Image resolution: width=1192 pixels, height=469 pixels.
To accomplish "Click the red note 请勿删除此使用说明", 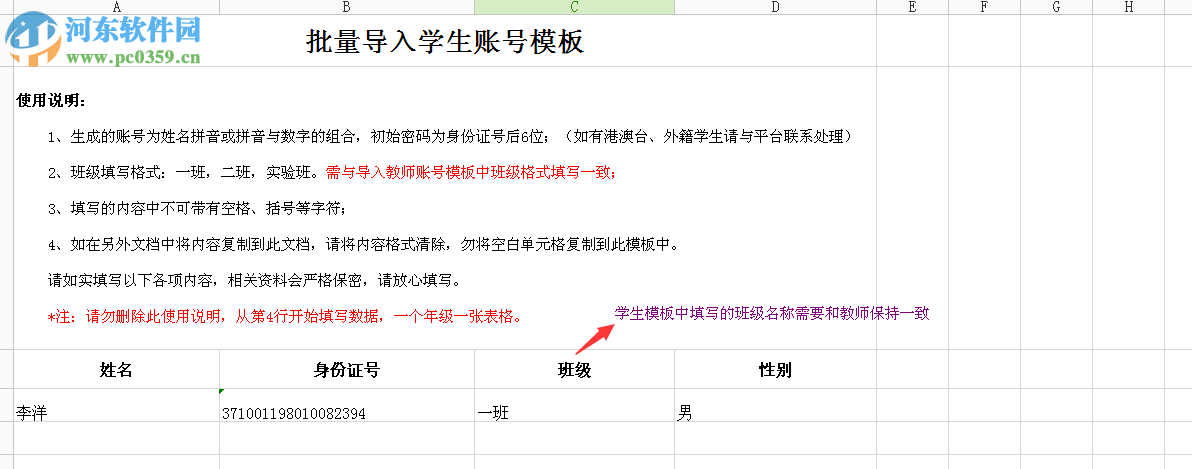I will point(285,317).
